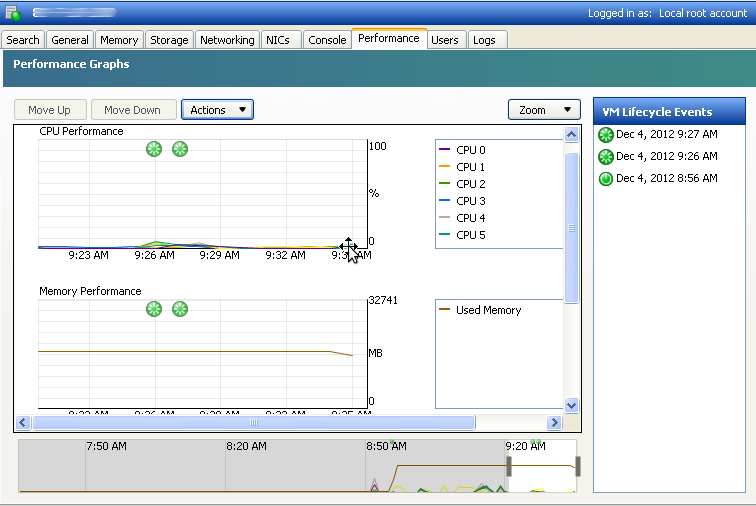Click the horizontal scrollbar left arrow
Screen dimensions: 756x506
pos(23,423)
